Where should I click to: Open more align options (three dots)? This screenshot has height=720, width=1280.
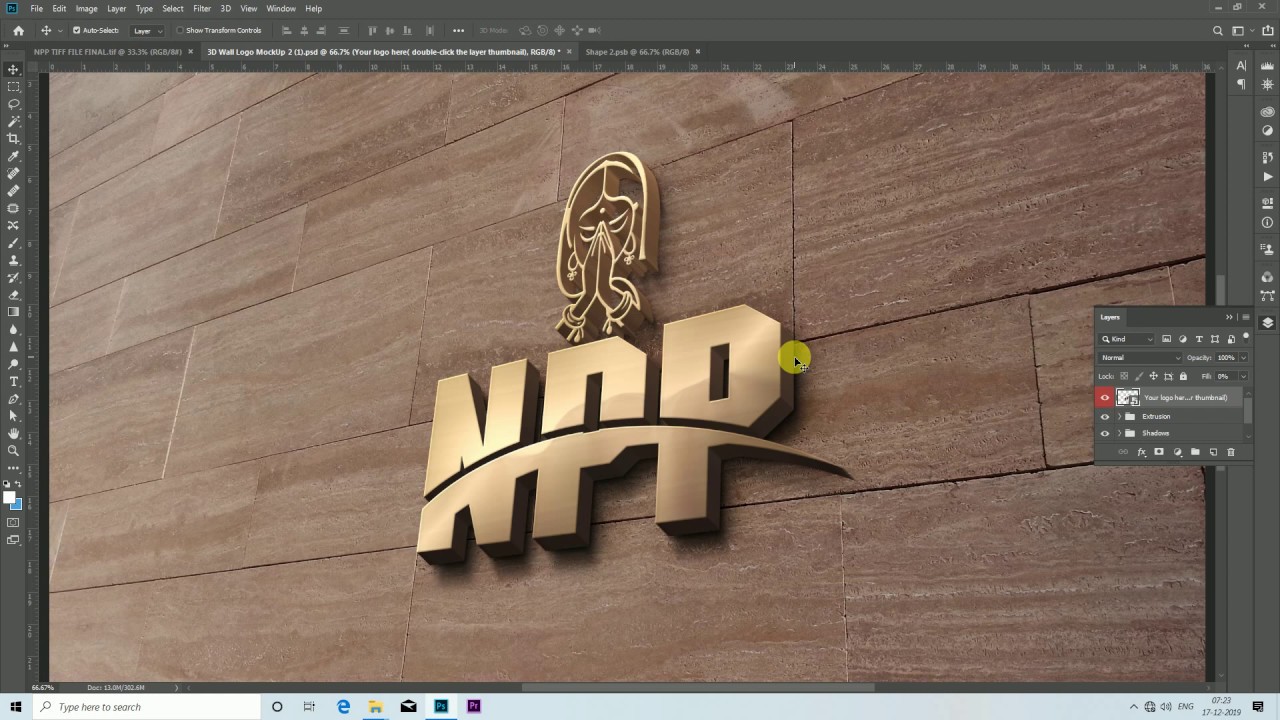tap(458, 30)
